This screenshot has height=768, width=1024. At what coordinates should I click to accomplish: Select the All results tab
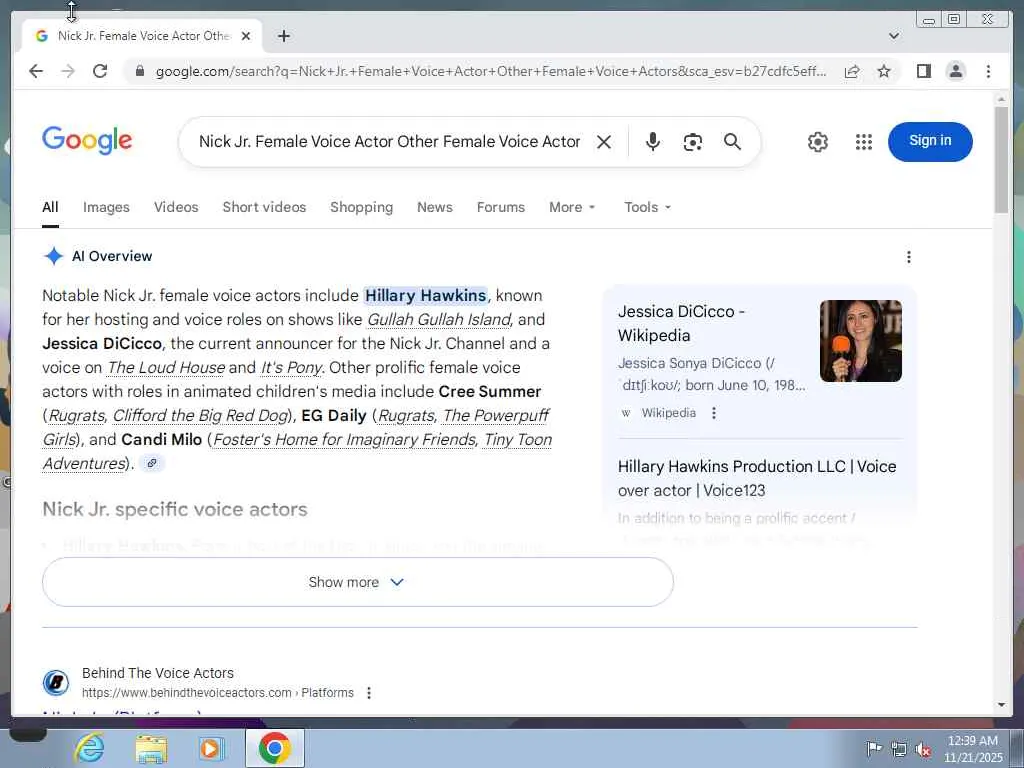pyautogui.click(x=50, y=207)
